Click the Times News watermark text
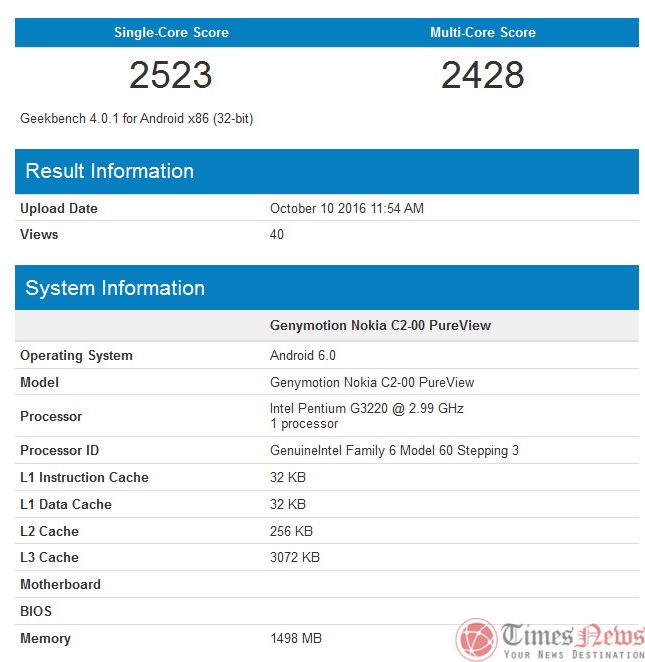Viewport: 645px width, 662px height. pos(573,640)
